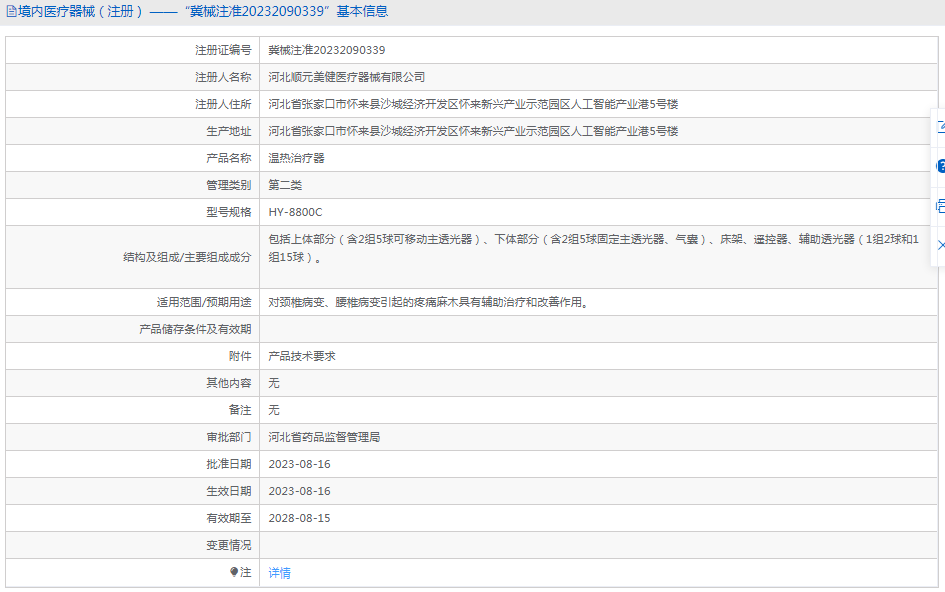Click the 注册人住所 row label
The image size is (945, 592).
[x=223, y=104]
